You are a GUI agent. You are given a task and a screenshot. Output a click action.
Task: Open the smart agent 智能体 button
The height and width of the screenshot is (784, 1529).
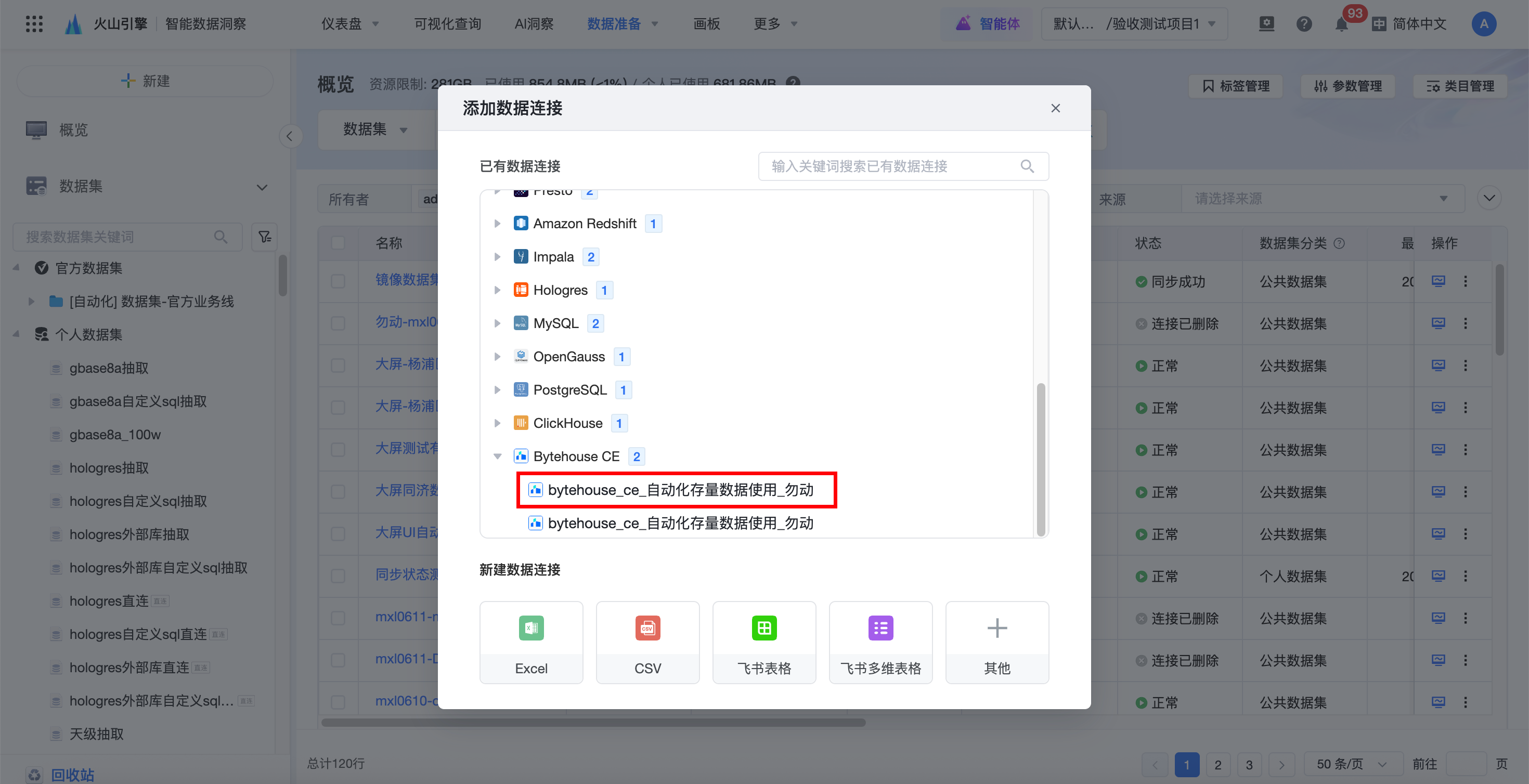988,24
